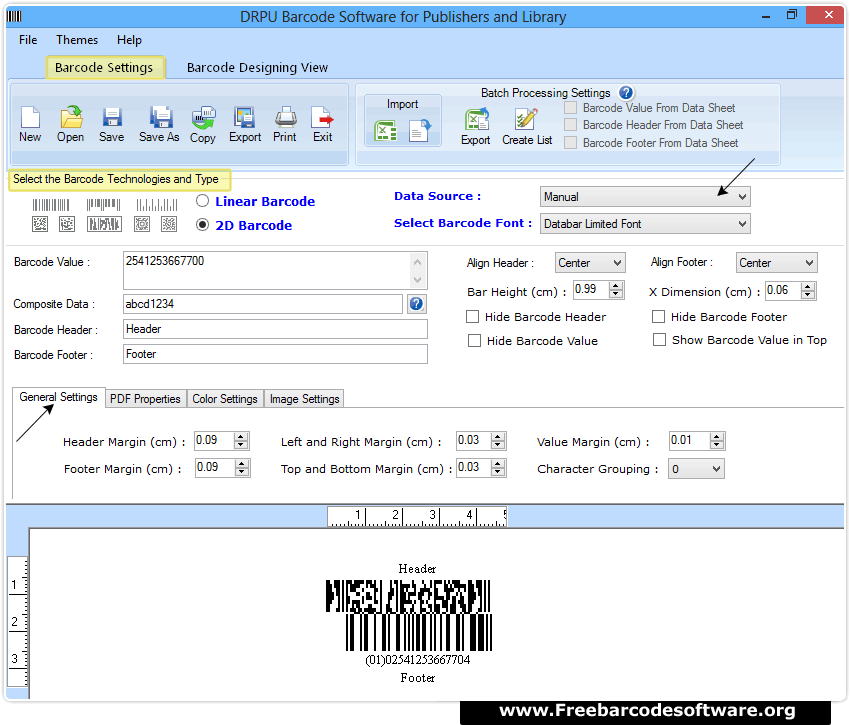Open the Data Source dropdown
Image resolution: width=851 pixels, height=725 pixels.
[x=645, y=196]
